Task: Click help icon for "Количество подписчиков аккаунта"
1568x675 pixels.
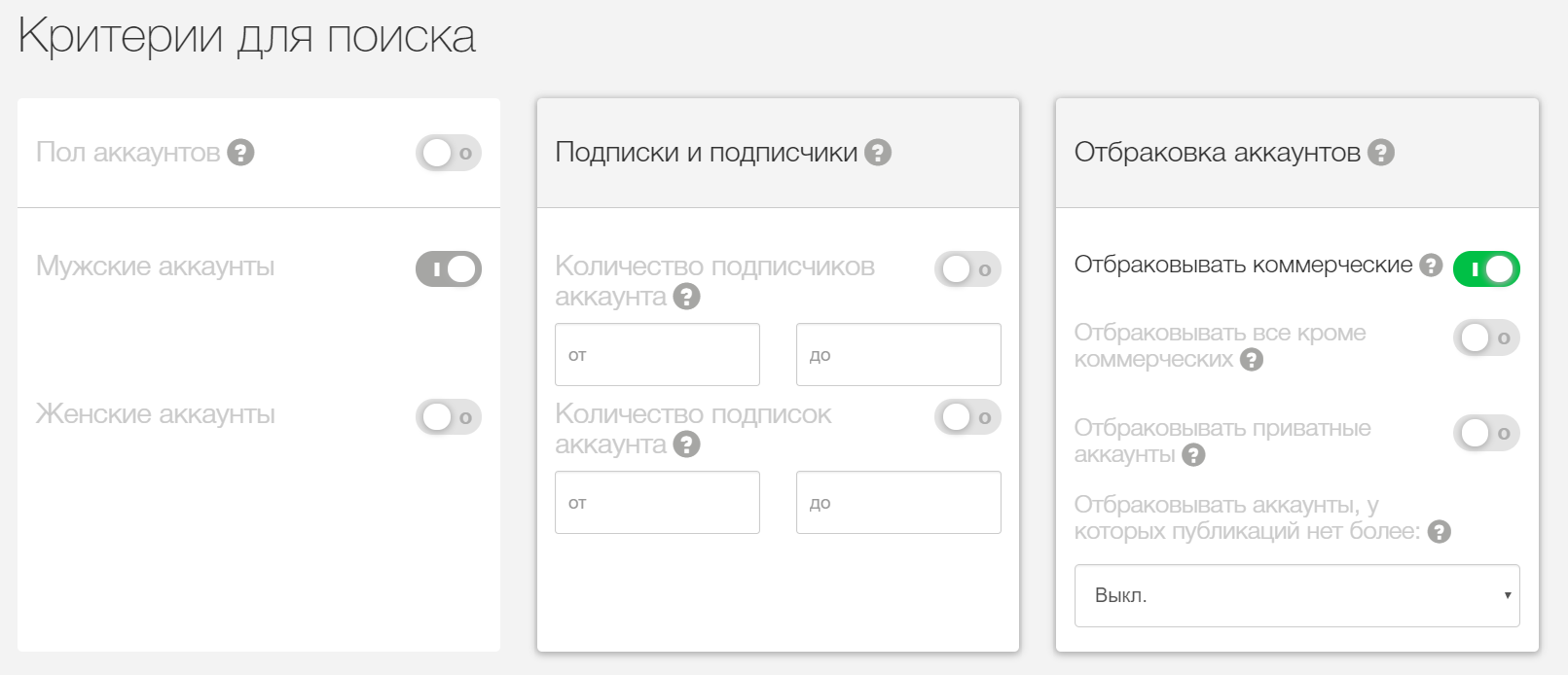Action: pyautogui.click(x=686, y=297)
